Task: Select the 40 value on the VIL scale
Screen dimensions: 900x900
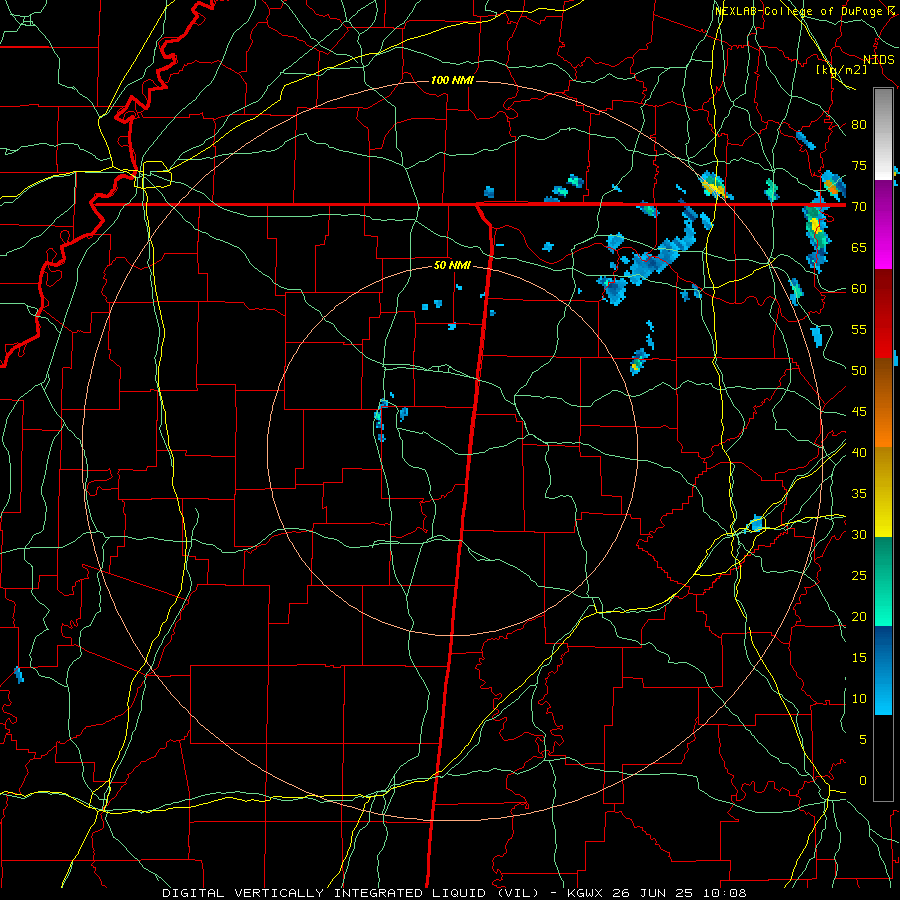Action: 859,452
